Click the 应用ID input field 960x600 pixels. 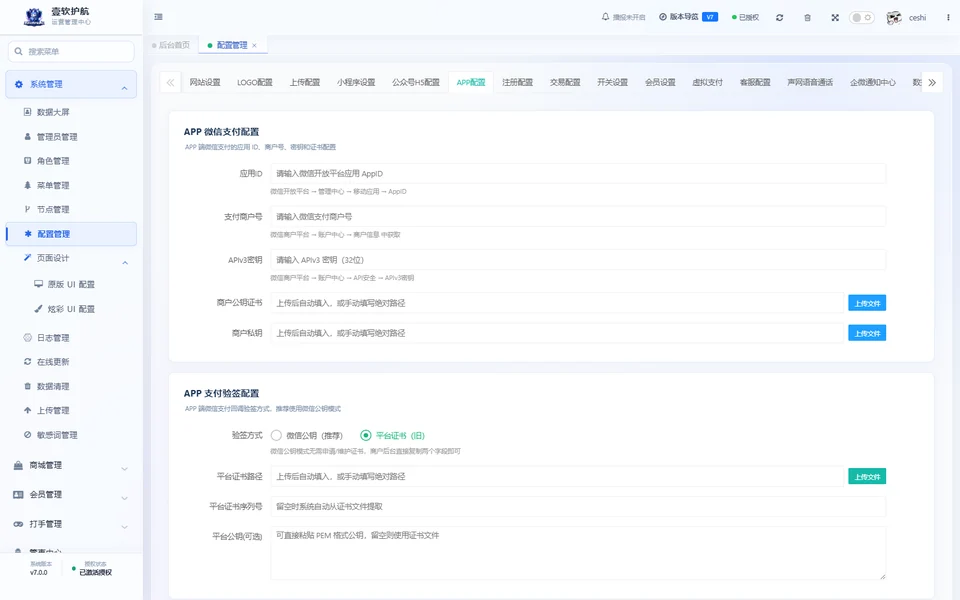click(578, 174)
